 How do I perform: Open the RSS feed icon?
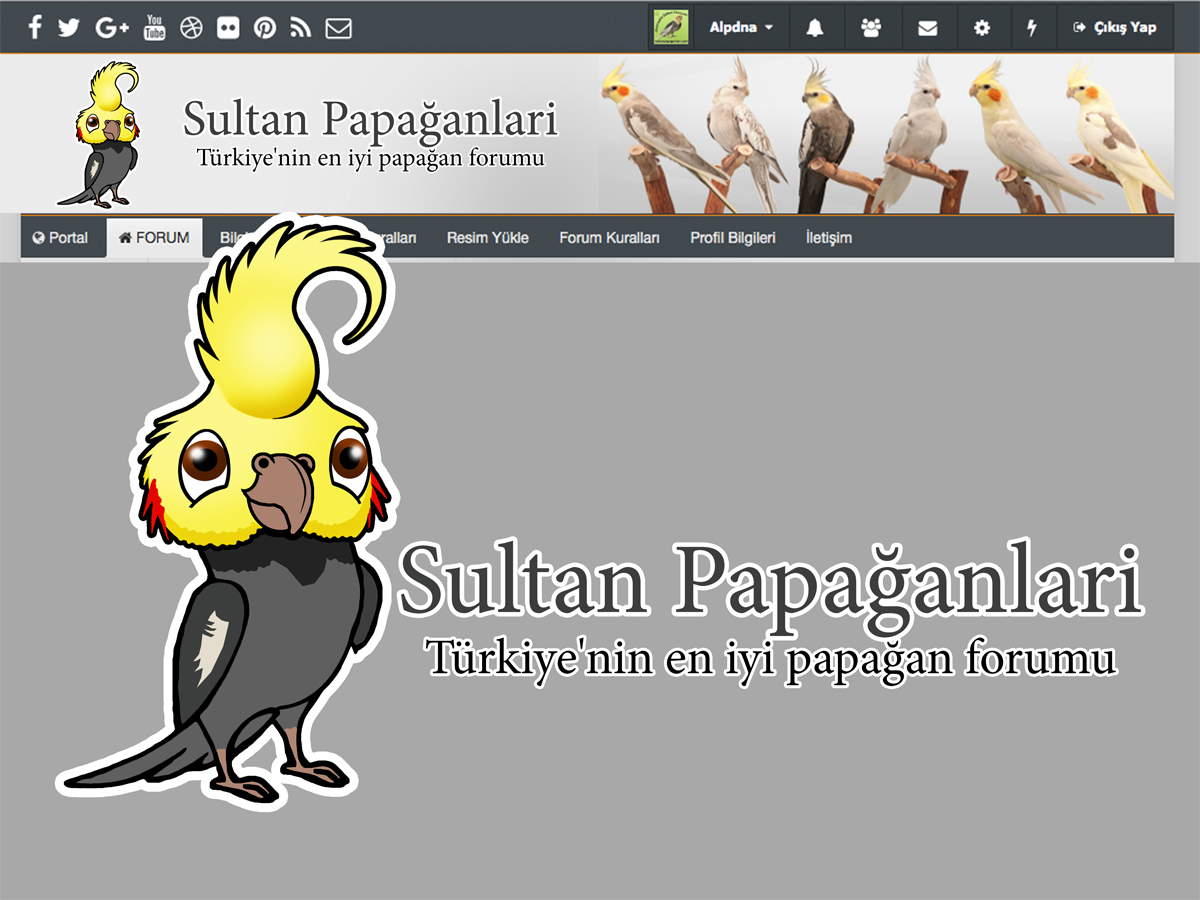click(x=300, y=27)
